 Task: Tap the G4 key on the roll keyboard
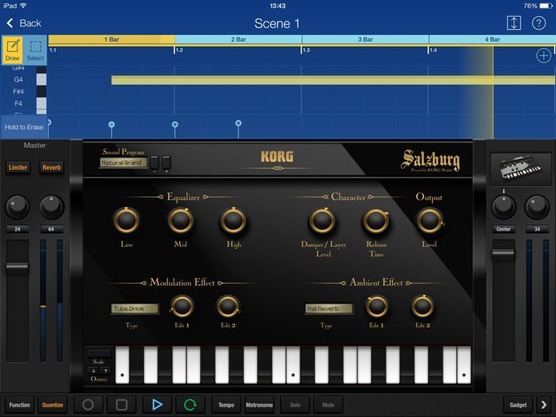coord(41,79)
